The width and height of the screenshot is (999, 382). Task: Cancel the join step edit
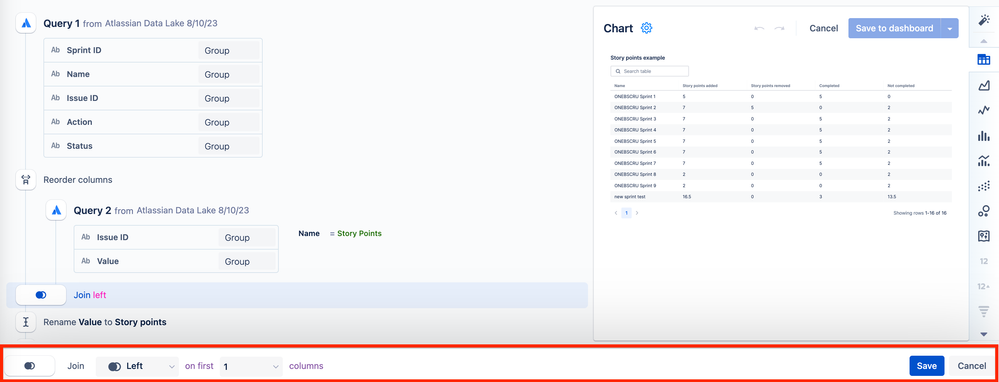click(x=972, y=366)
